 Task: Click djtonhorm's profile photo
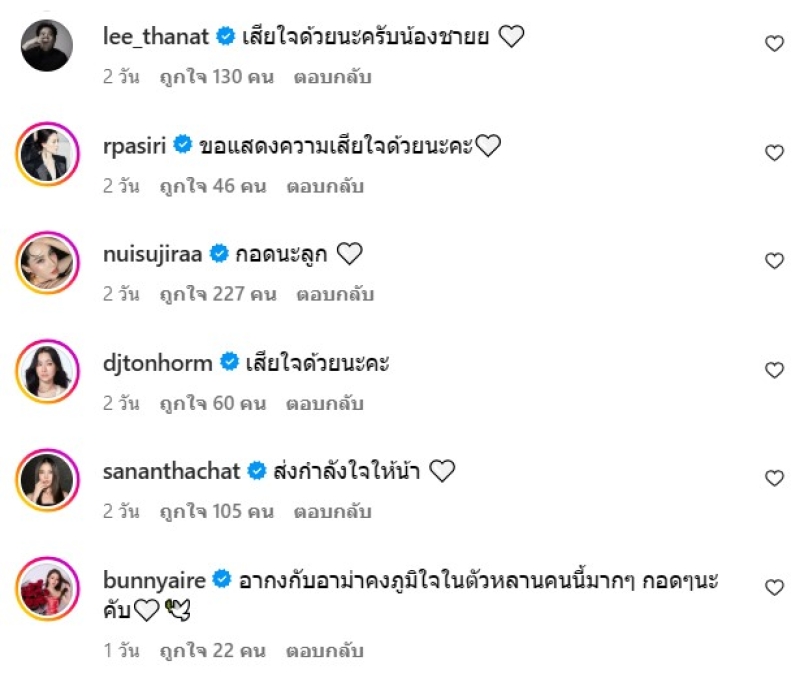coord(47,372)
